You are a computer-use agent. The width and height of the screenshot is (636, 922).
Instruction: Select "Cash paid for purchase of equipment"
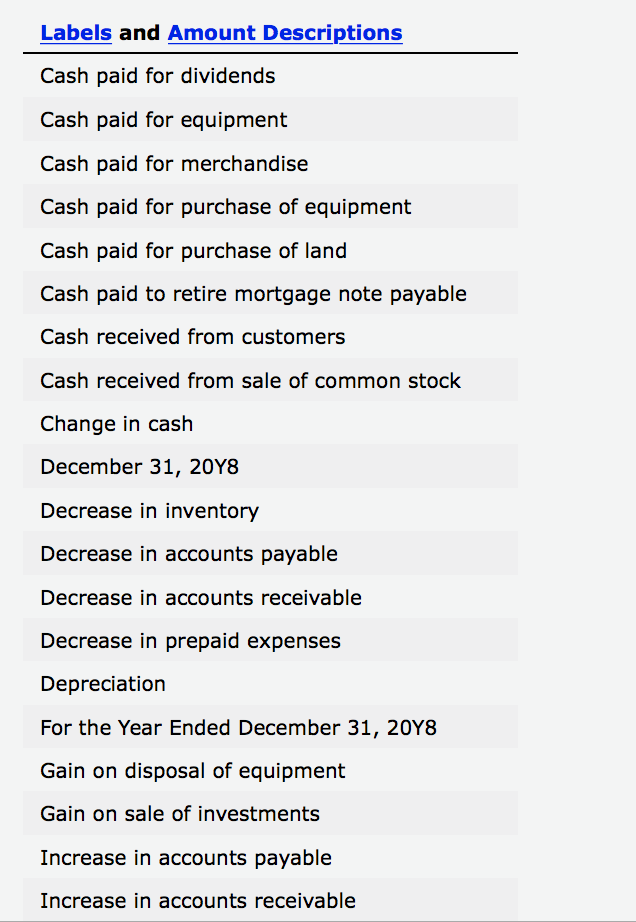tap(226, 207)
